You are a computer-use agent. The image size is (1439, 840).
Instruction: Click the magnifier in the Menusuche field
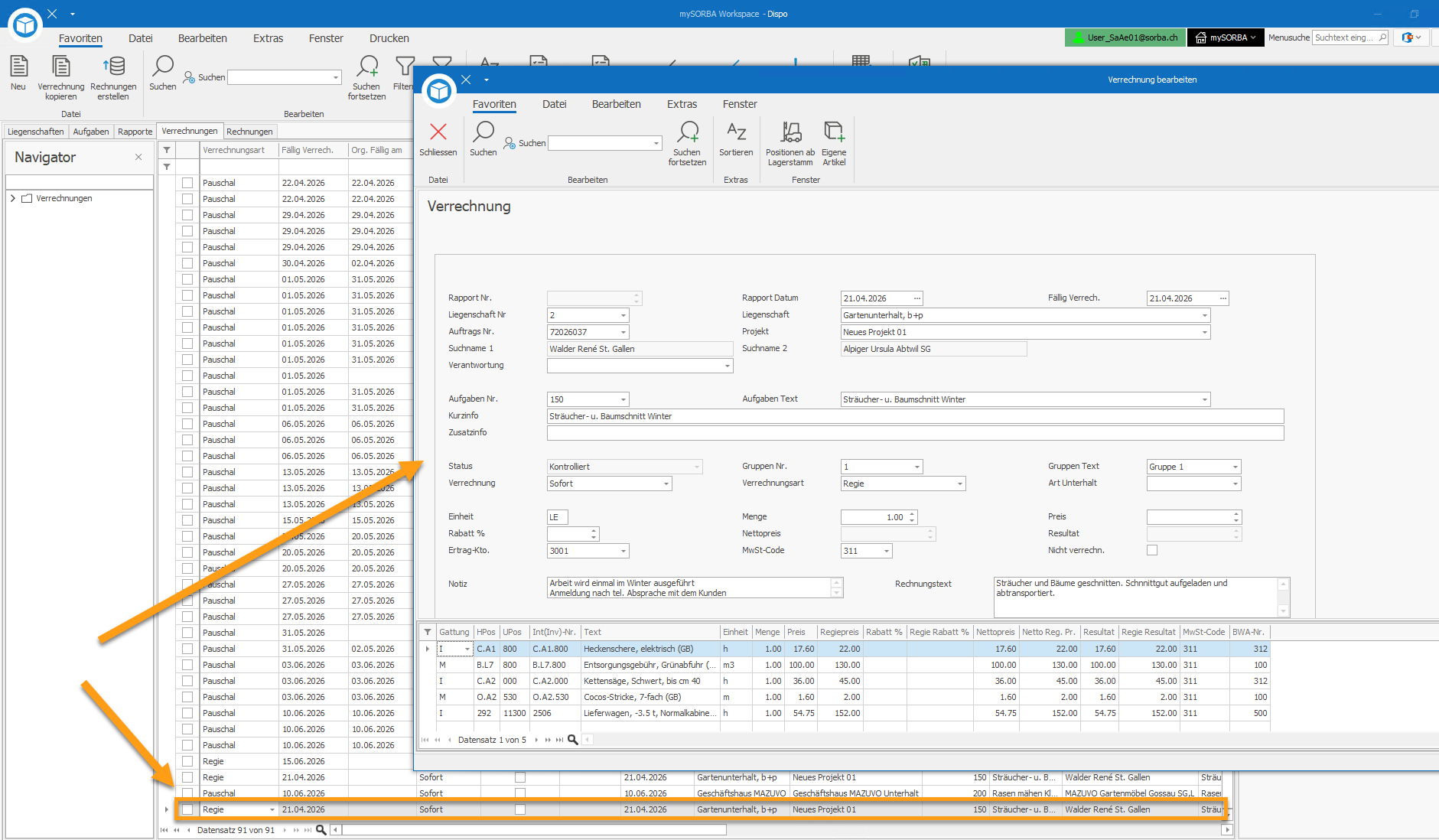tap(1382, 37)
